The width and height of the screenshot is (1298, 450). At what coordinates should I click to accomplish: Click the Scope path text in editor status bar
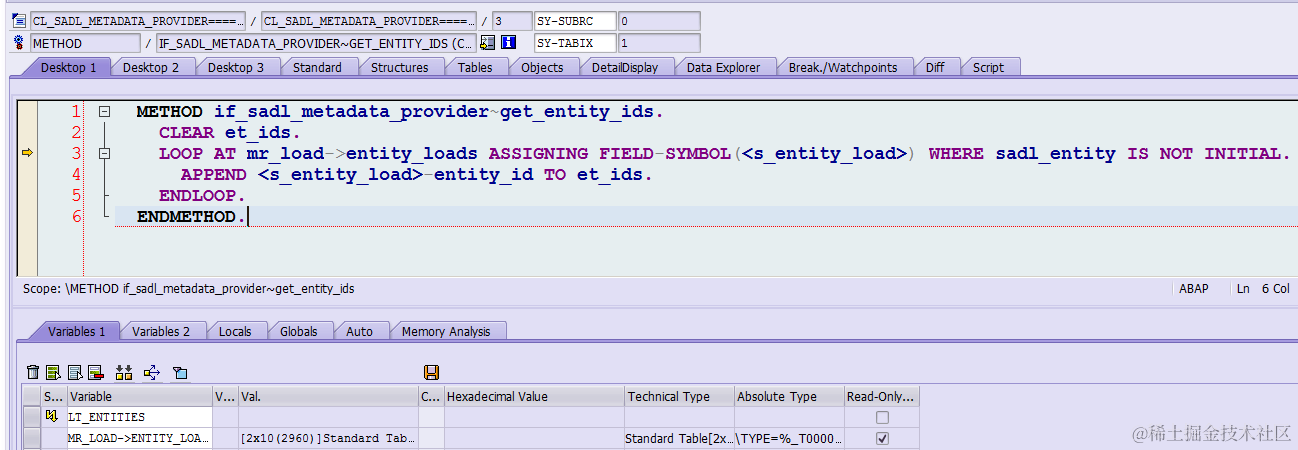pyautogui.click(x=188, y=288)
